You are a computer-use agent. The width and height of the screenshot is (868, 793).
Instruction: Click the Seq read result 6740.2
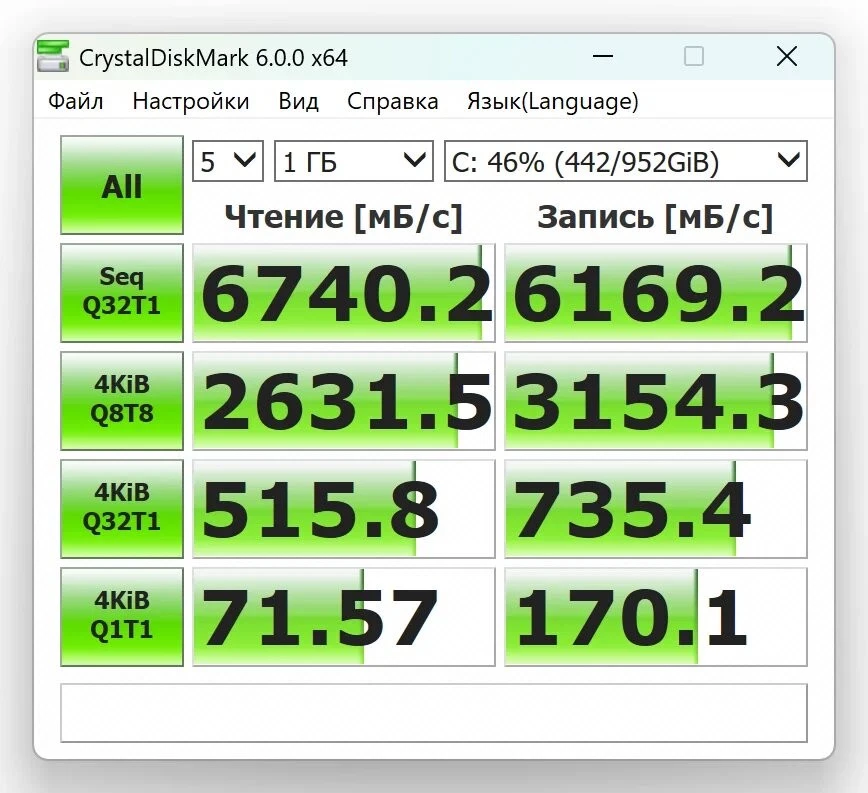(x=344, y=293)
